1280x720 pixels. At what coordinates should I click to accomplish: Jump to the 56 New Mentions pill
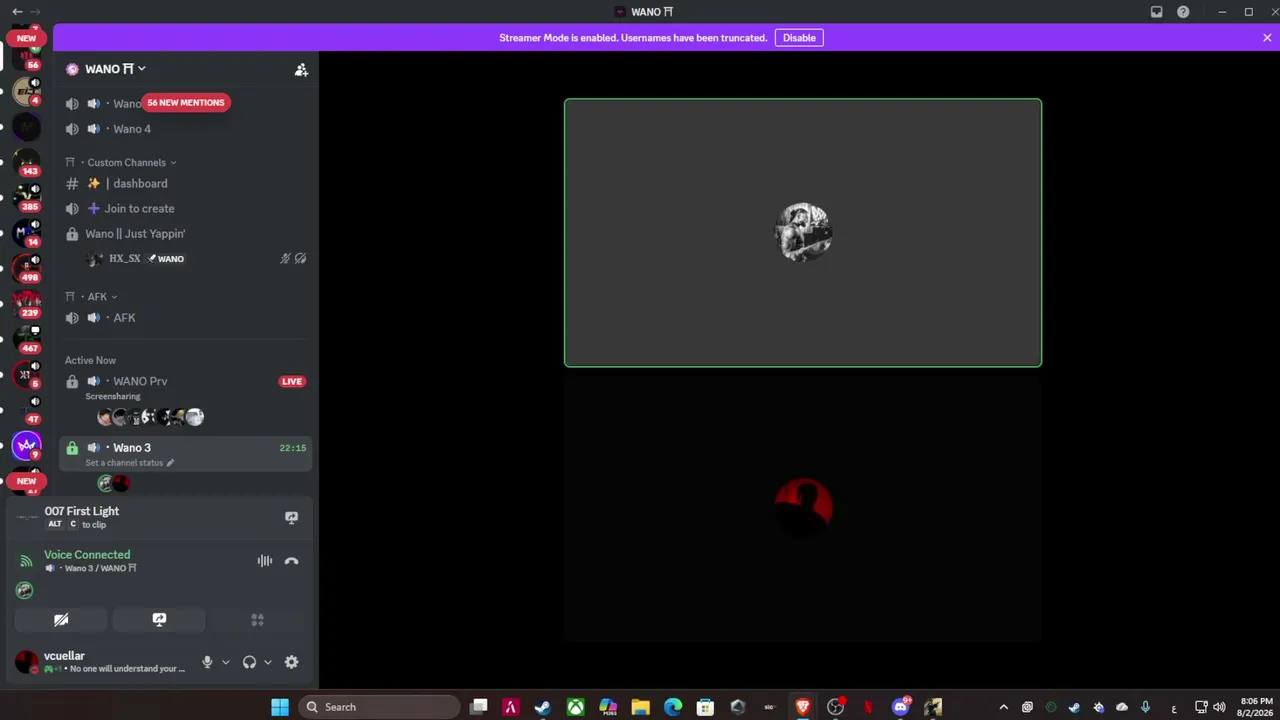(186, 103)
